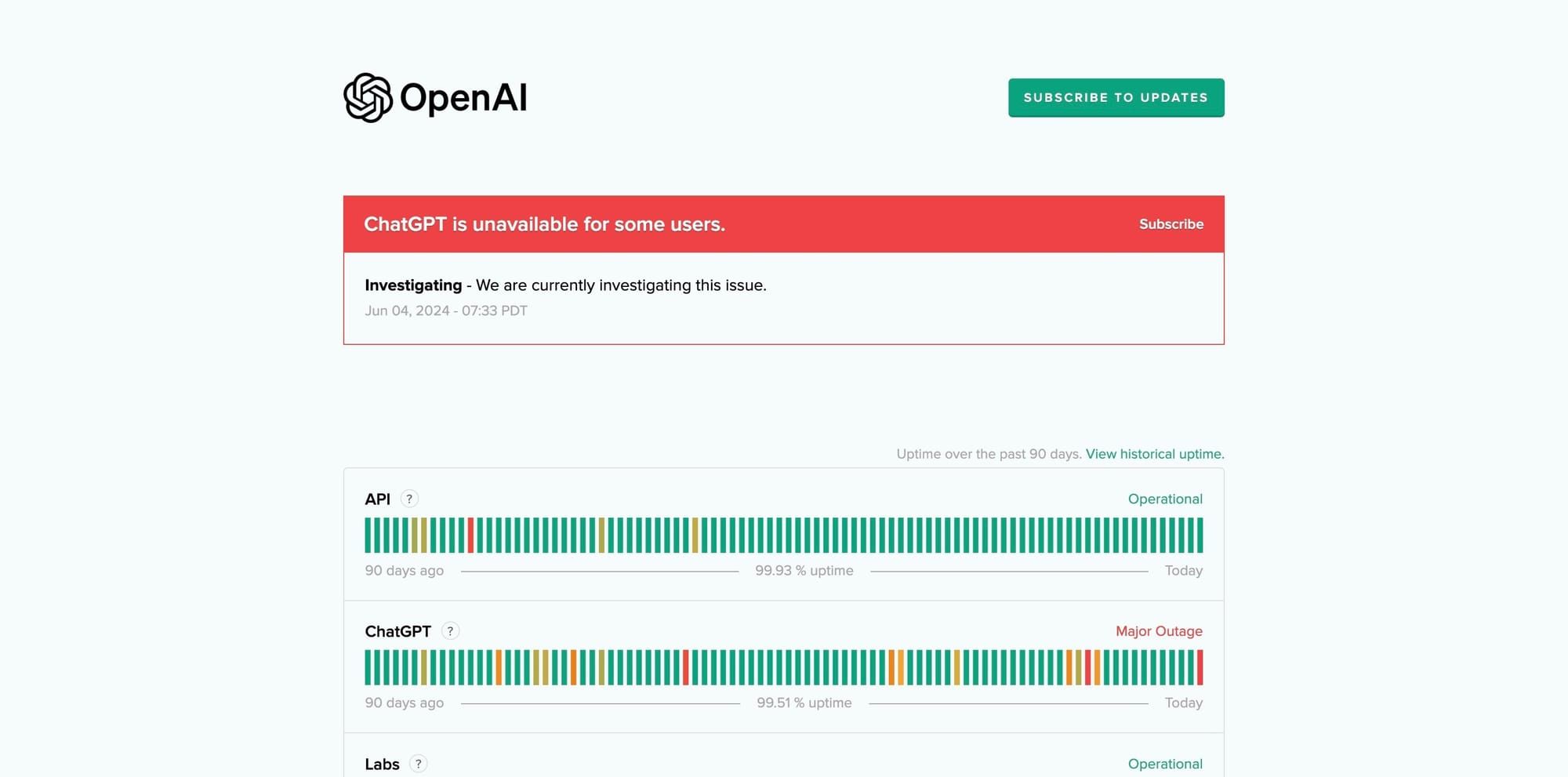Expand the Labs component section
The image size is (1568, 777).
pyautogui.click(x=381, y=763)
